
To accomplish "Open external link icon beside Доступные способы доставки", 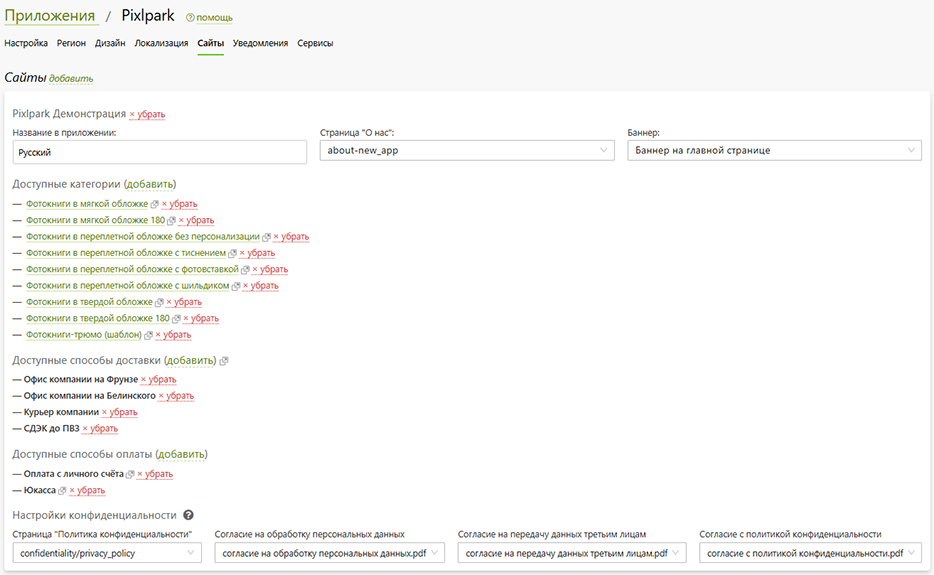I will tap(223, 361).
